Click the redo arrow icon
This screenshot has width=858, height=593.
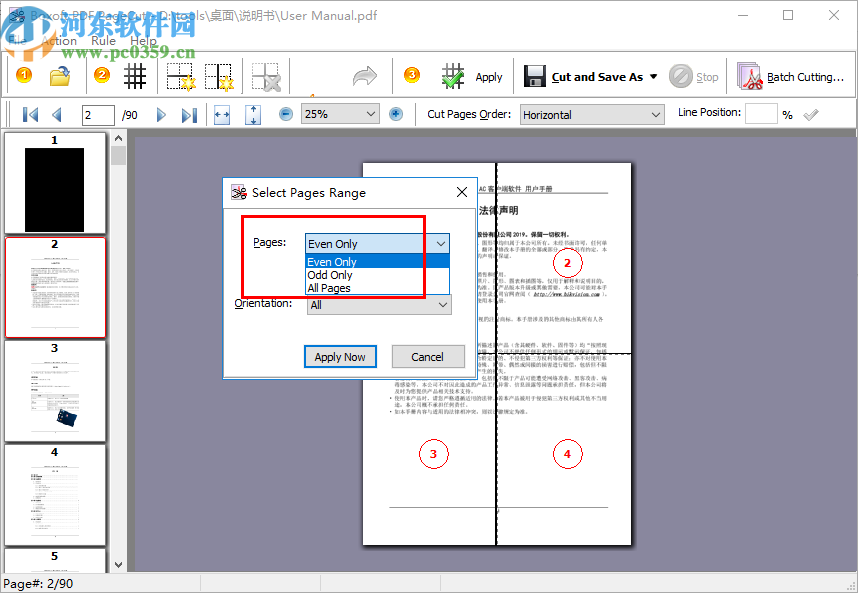coord(363,75)
